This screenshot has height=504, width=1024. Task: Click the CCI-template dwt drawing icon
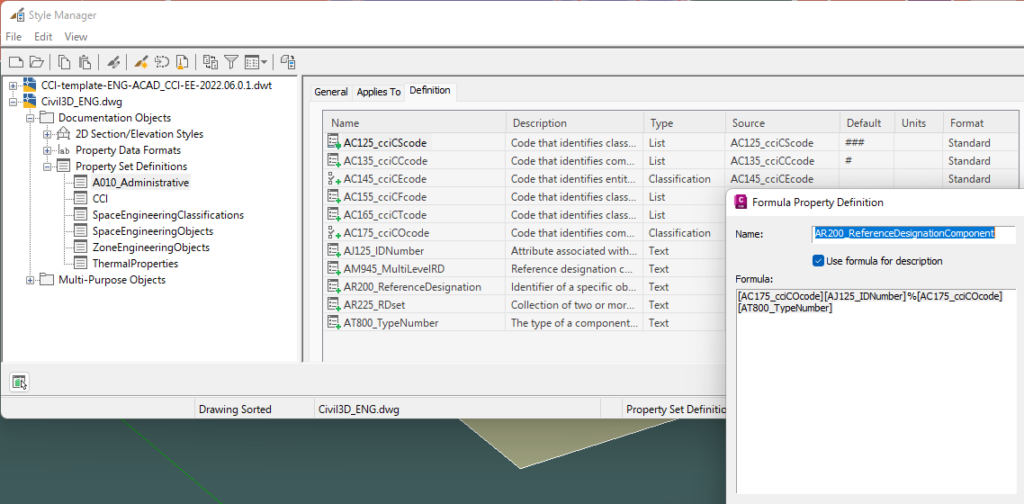coord(29,85)
